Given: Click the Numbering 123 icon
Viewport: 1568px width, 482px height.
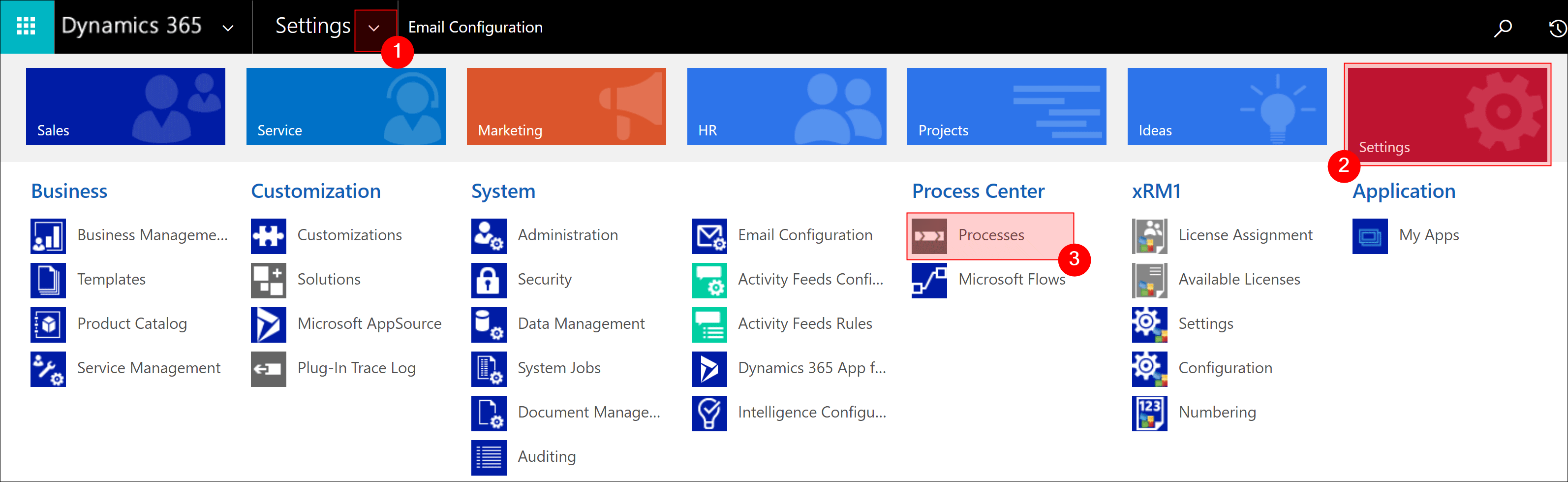Looking at the screenshot, I should (1150, 413).
